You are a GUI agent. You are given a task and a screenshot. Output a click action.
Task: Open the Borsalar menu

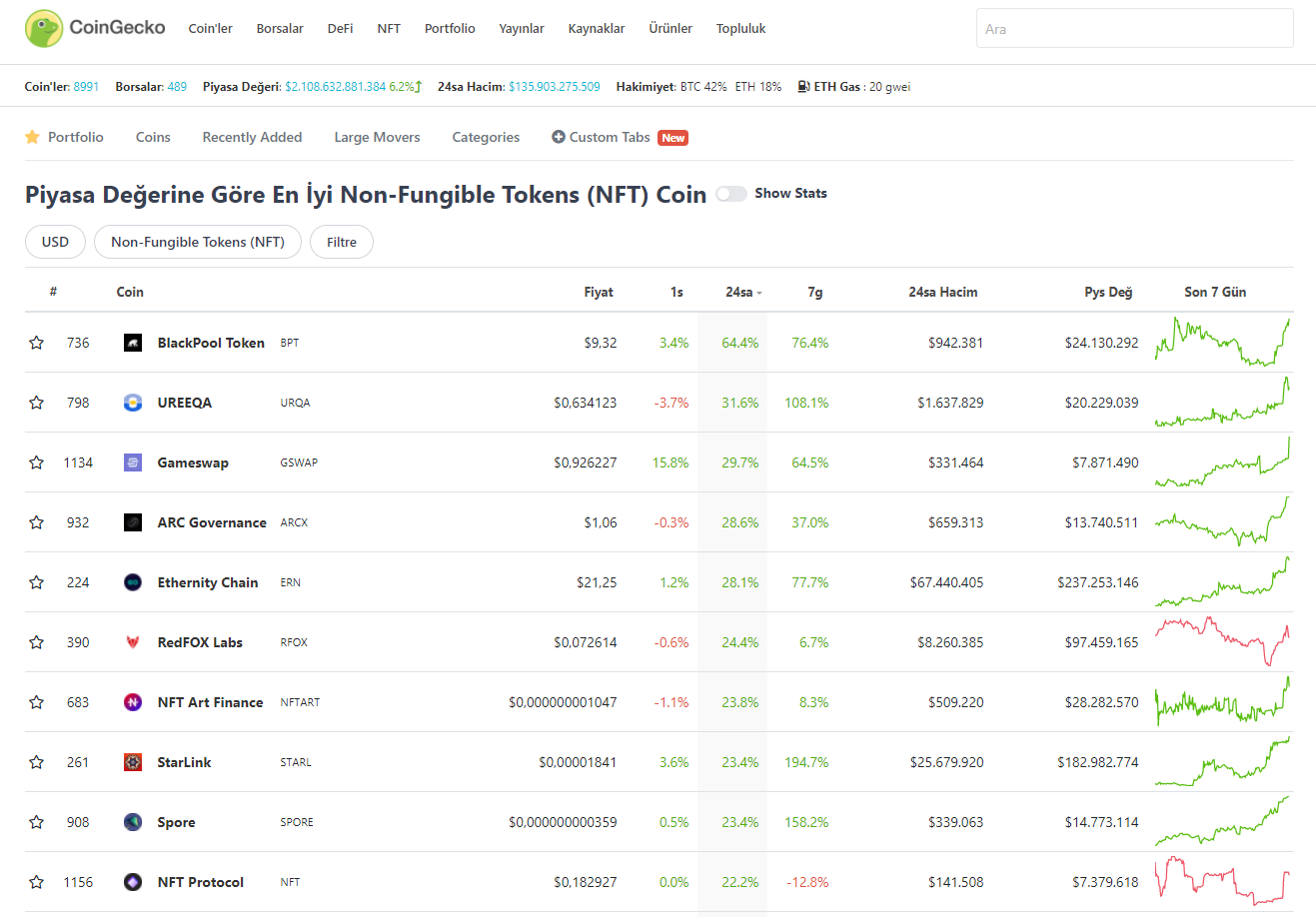[280, 29]
